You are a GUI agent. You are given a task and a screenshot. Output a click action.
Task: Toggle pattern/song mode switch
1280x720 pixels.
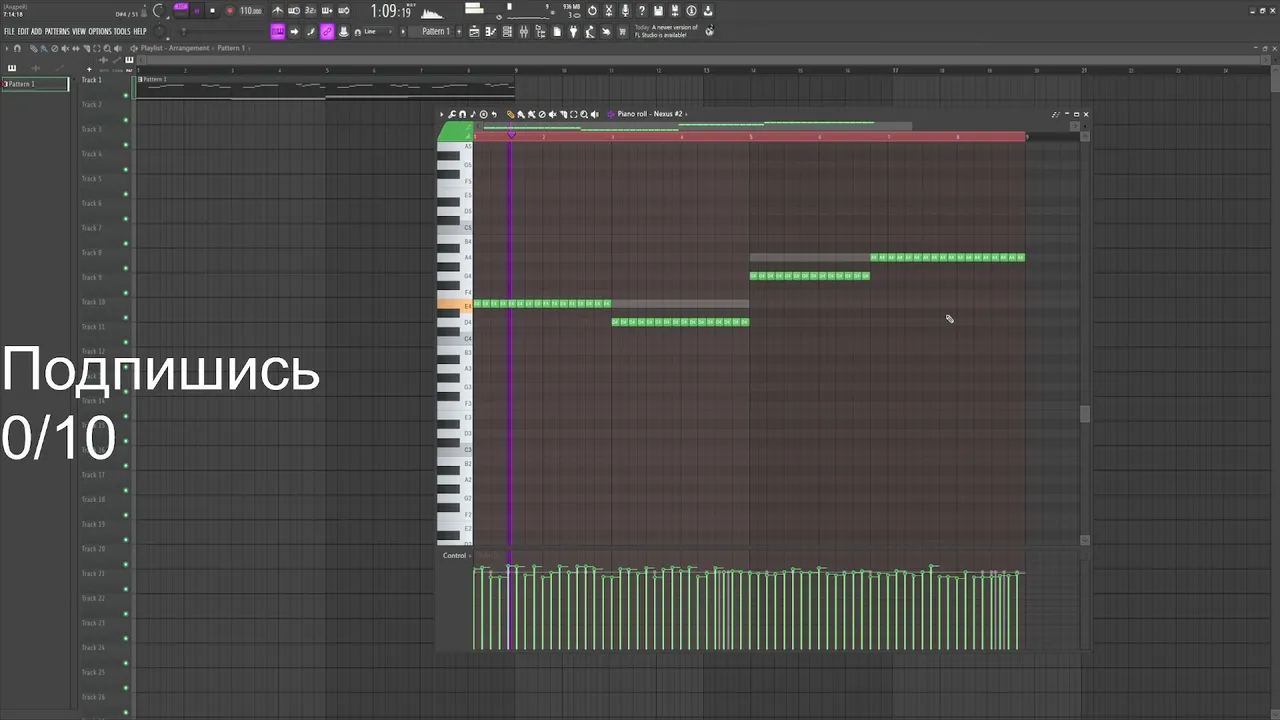coord(181,9)
